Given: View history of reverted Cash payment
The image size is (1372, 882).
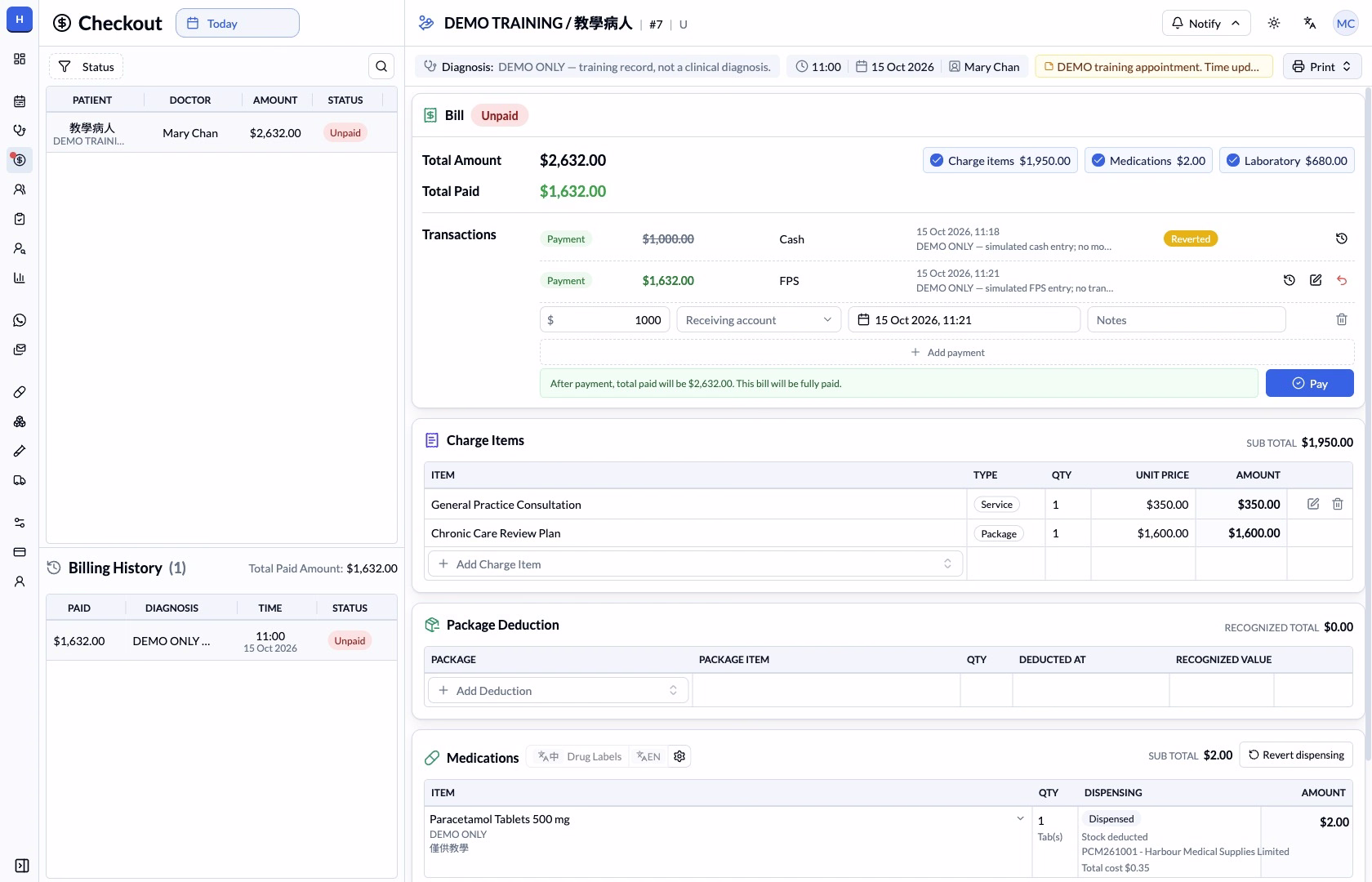Looking at the screenshot, I should [x=1341, y=238].
